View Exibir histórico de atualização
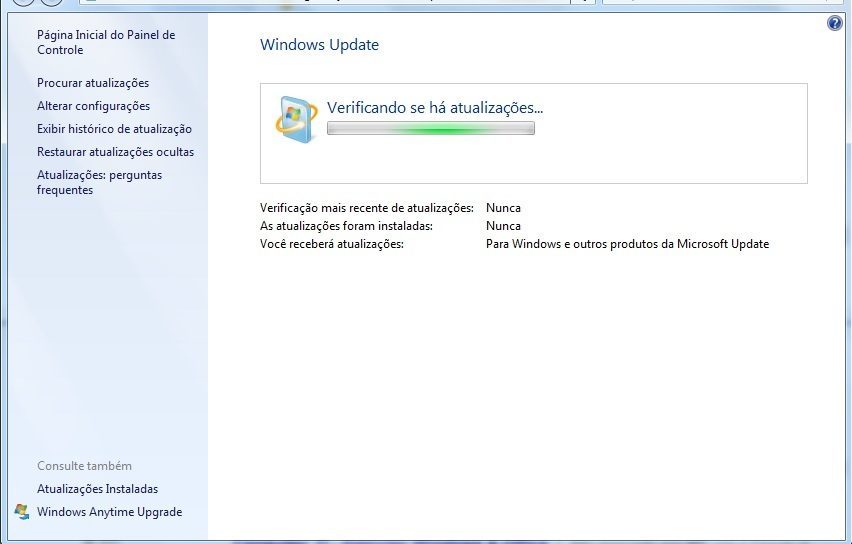 [114, 129]
